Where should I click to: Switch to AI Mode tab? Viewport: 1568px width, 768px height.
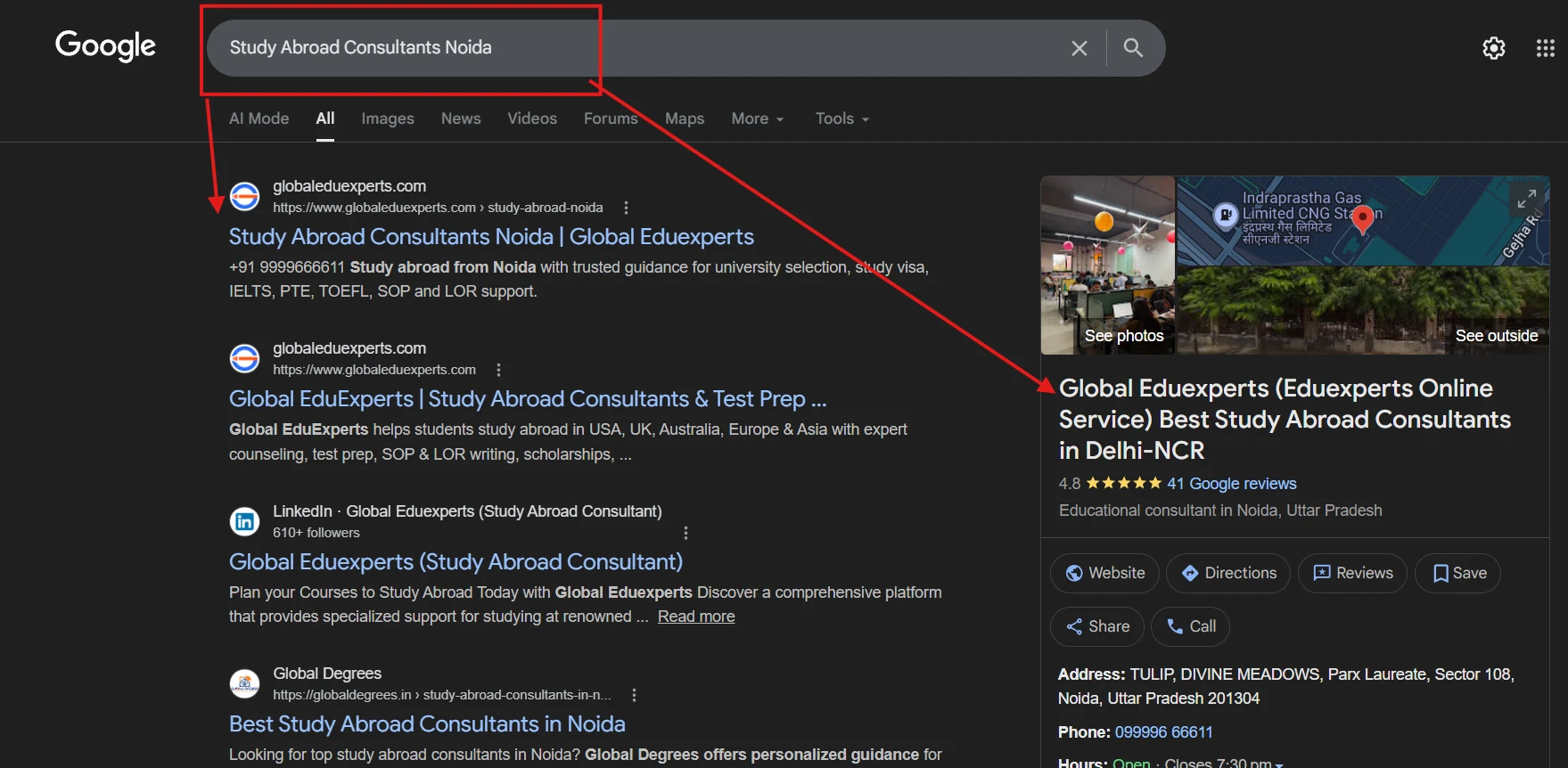[259, 118]
